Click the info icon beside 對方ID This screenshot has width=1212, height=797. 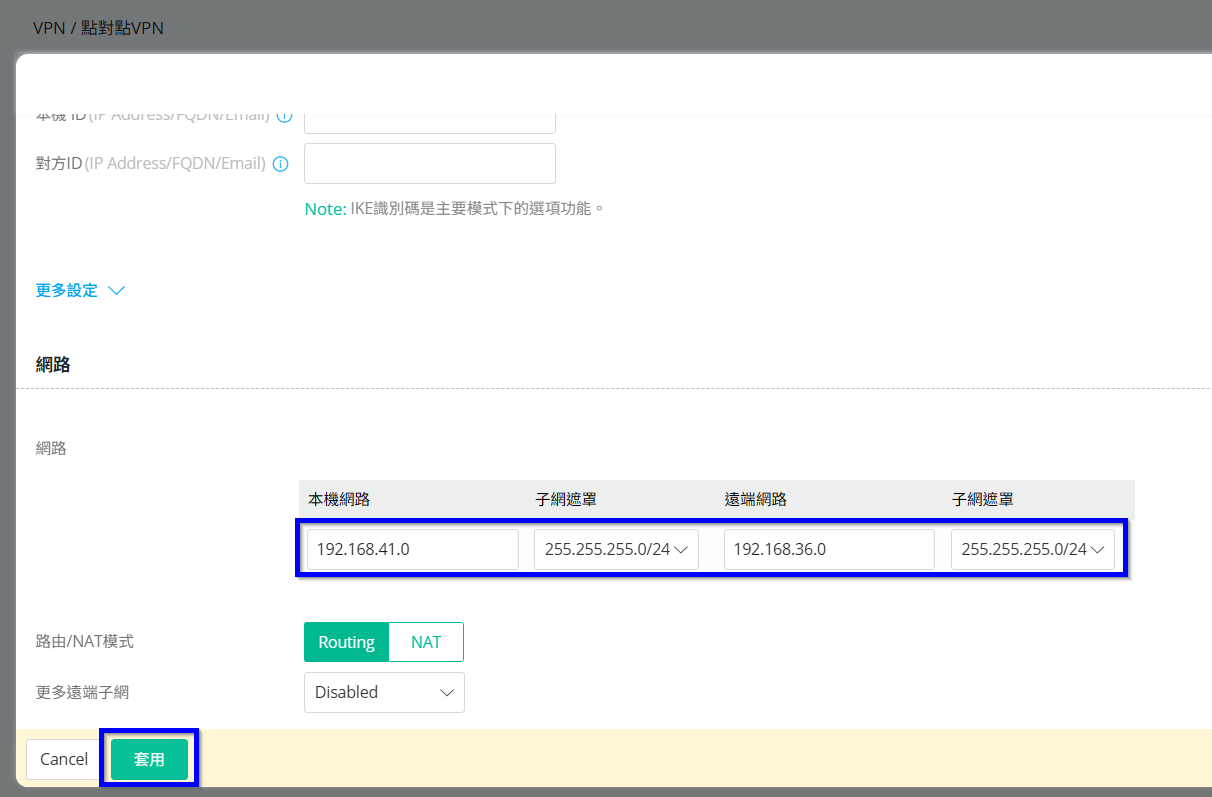(x=281, y=164)
